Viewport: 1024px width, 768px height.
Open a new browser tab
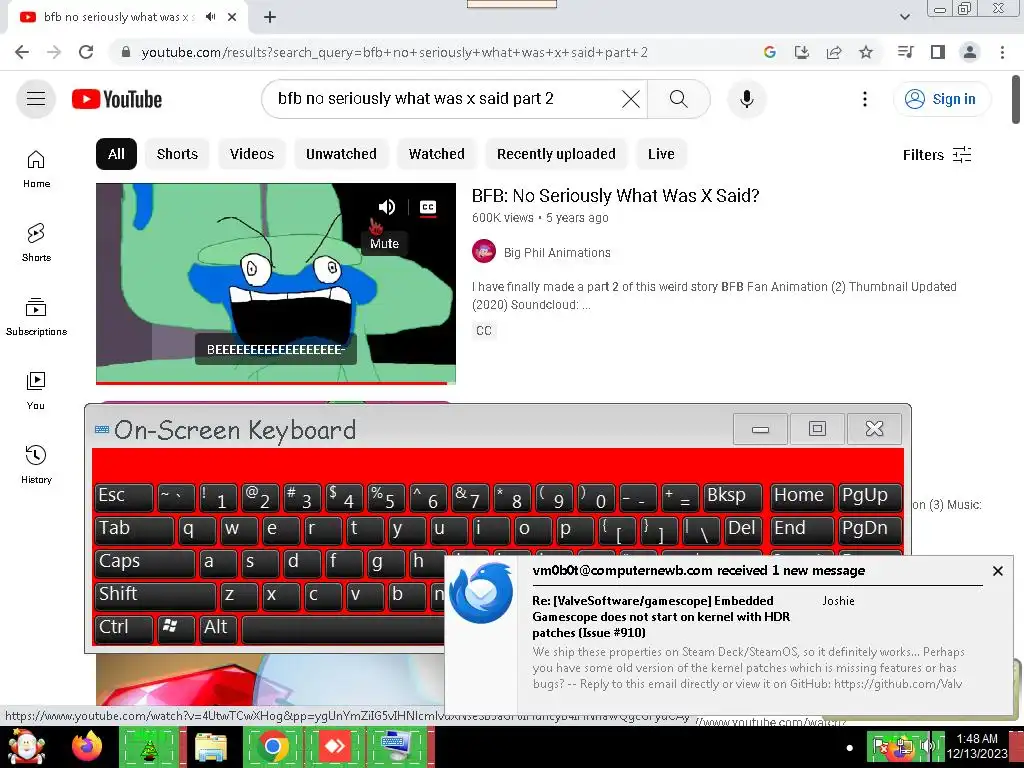click(270, 17)
